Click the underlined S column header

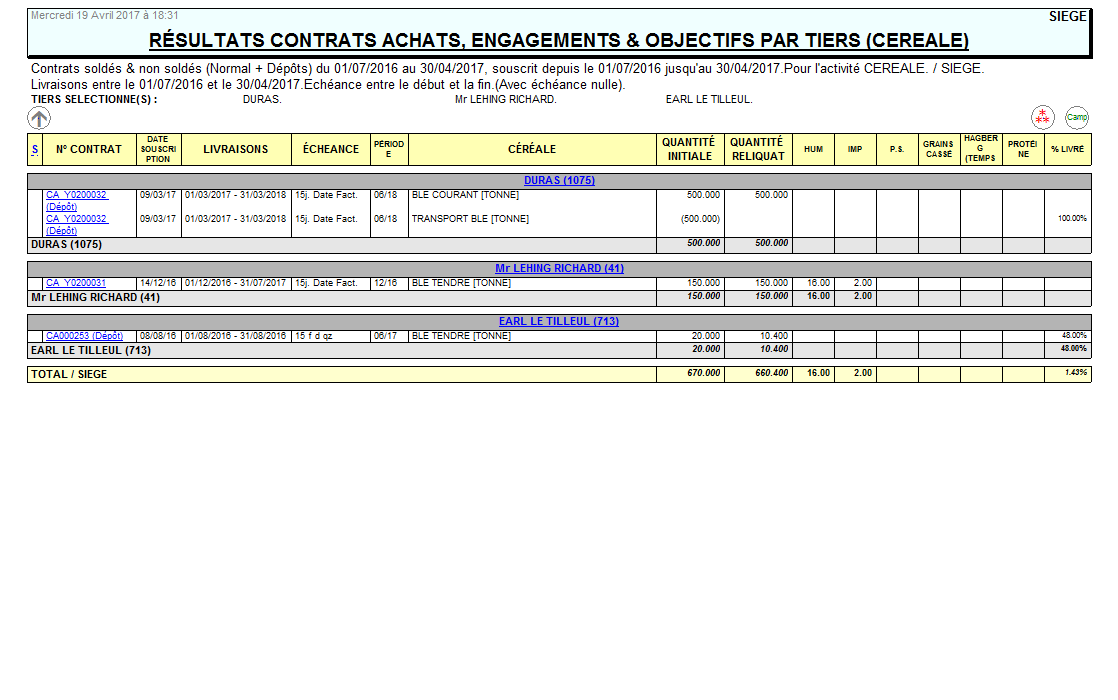point(34,148)
